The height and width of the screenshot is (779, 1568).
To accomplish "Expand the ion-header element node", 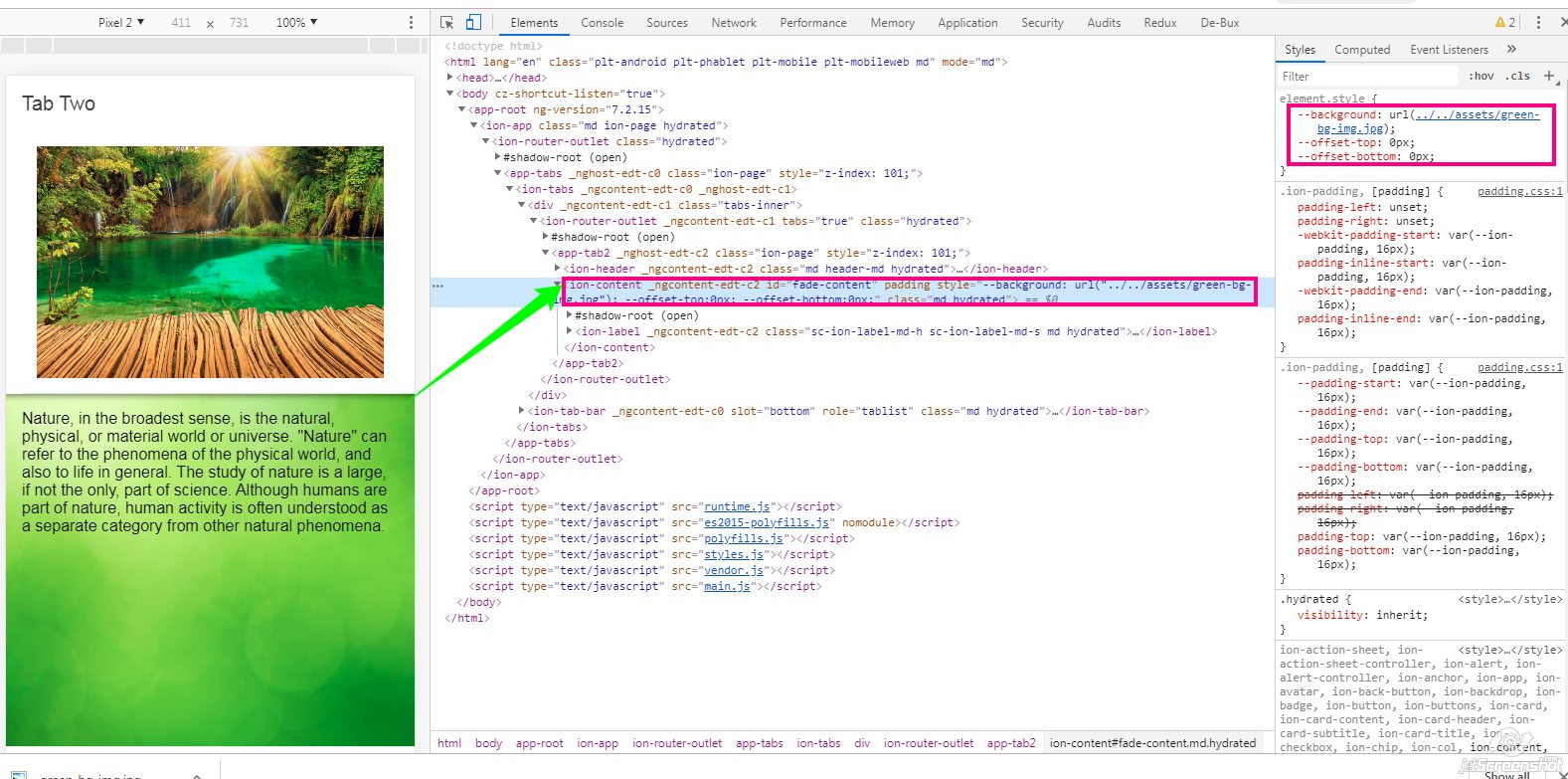I will pos(558,269).
